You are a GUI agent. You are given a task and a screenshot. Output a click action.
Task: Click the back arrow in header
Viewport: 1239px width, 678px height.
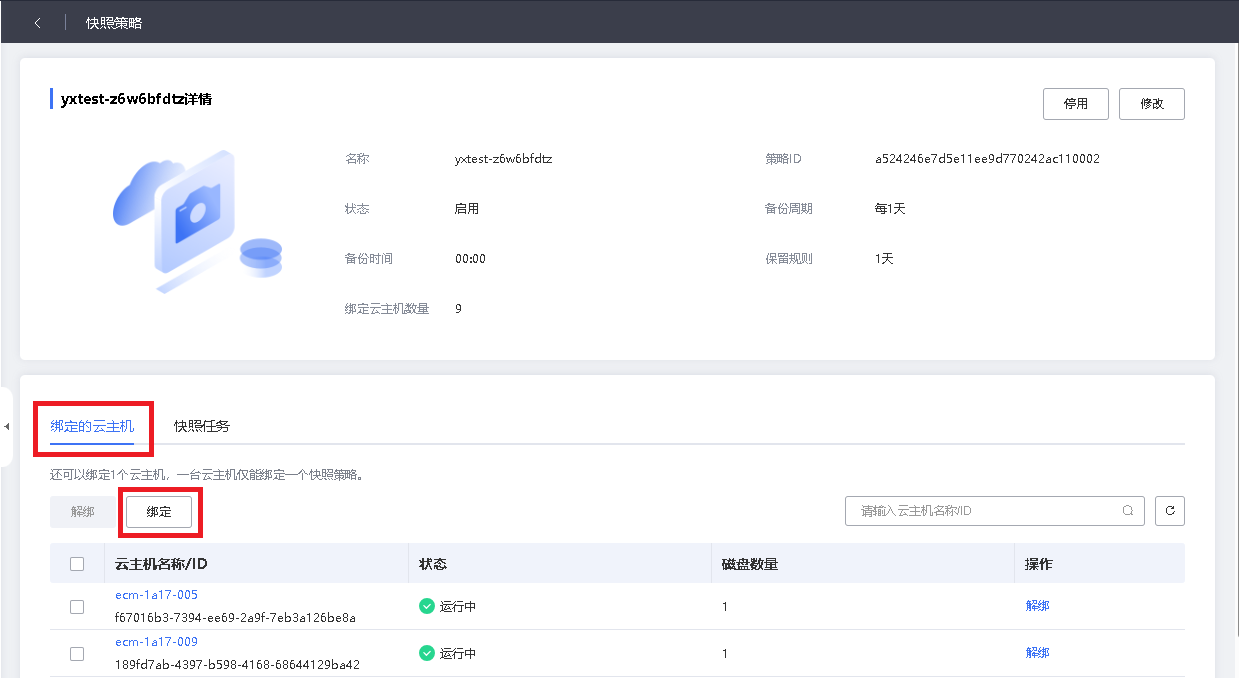38,22
